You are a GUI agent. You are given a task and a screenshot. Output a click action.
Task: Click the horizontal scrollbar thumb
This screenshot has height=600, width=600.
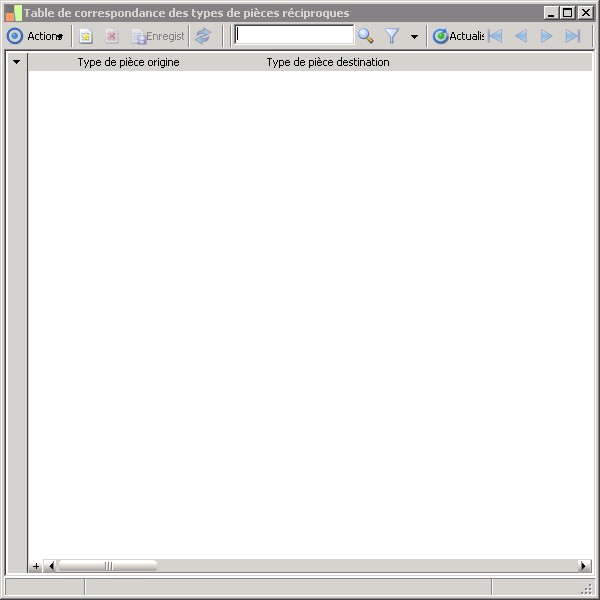108,566
